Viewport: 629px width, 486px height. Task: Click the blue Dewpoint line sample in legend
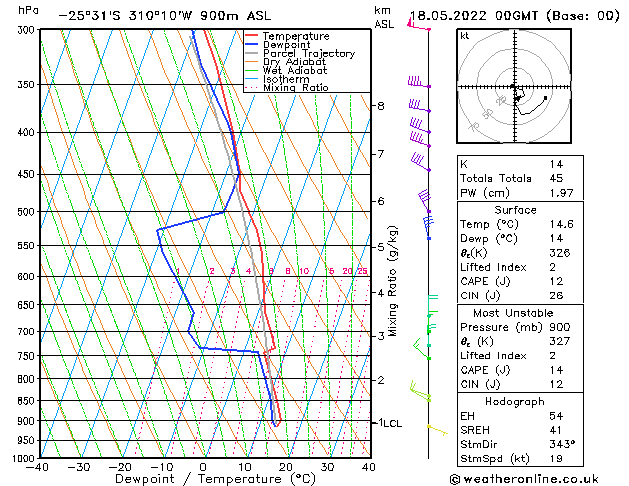pos(252,44)
